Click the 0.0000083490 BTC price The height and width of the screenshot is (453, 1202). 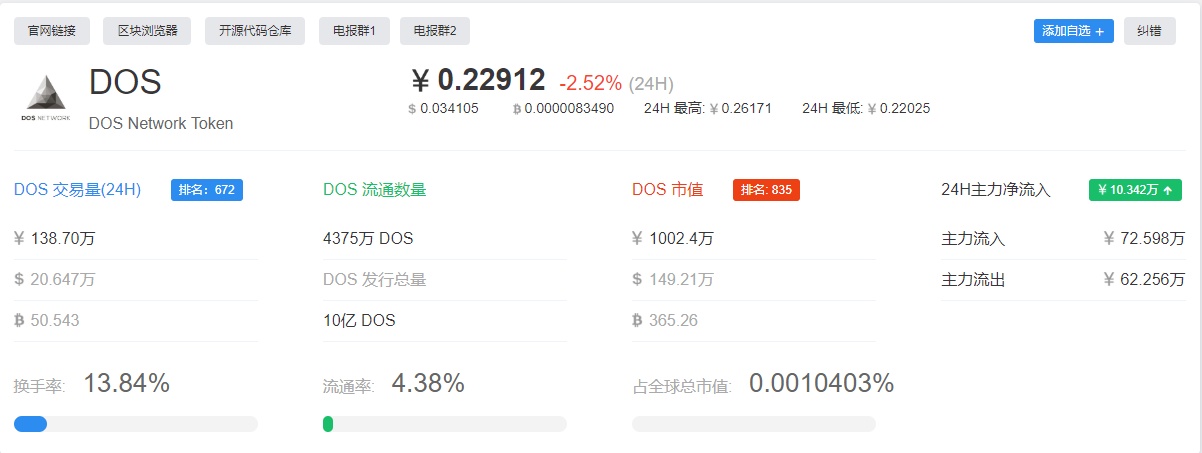pos(563,108)
